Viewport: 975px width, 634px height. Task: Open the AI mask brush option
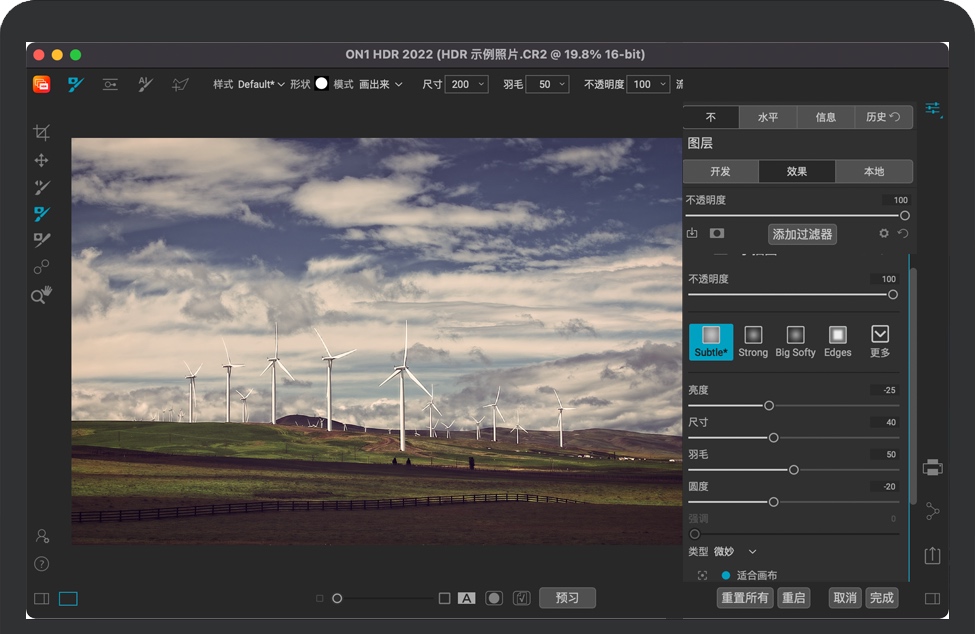pyautogui.click(x=145, y=85)
